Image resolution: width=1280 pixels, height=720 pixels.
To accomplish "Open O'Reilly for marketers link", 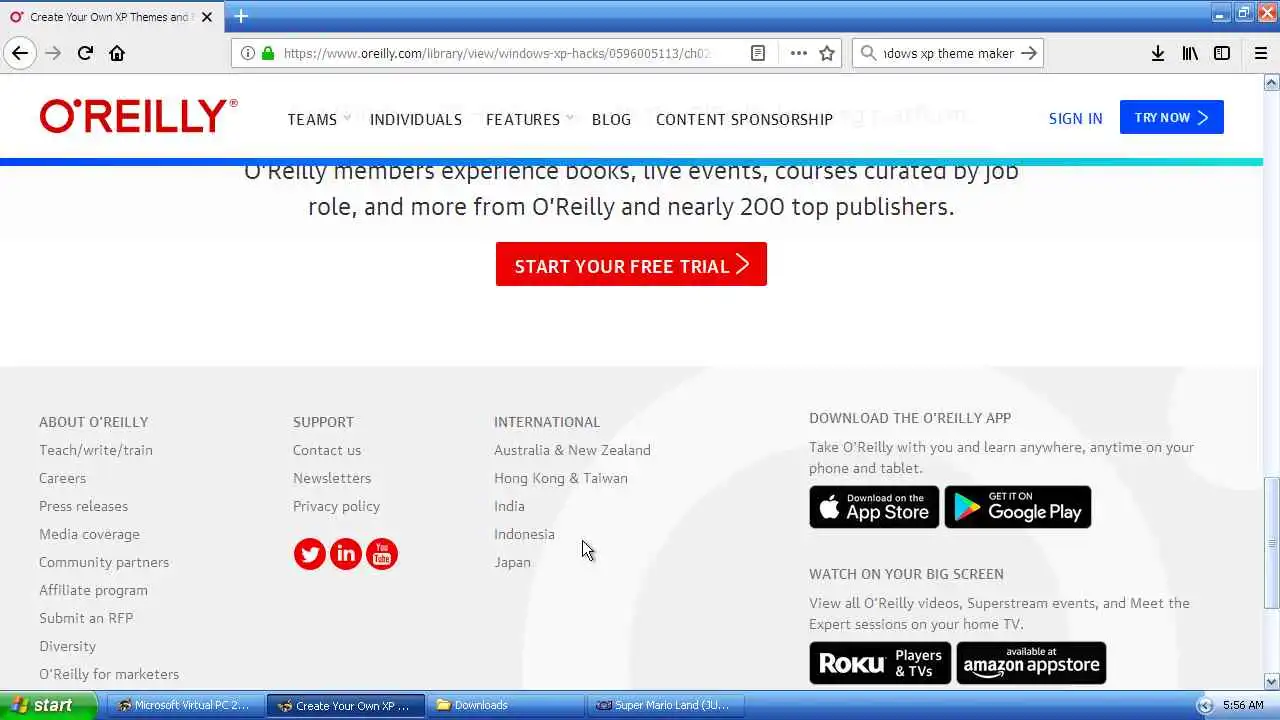I will click(109, 674).
